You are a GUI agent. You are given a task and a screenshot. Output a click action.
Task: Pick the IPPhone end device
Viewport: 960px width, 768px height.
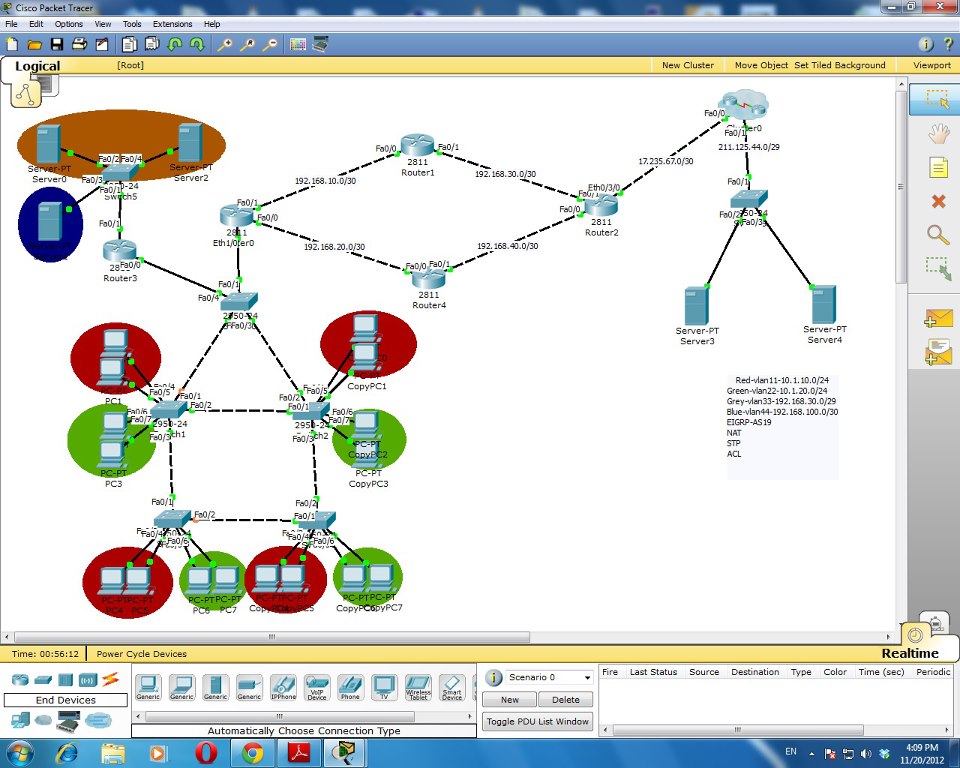tap(283, 687)
